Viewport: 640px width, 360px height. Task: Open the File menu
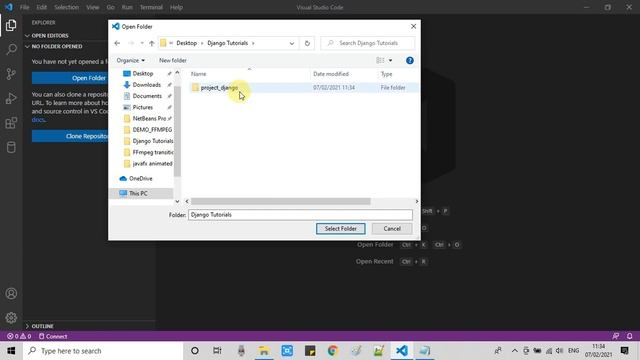point(24,7)
